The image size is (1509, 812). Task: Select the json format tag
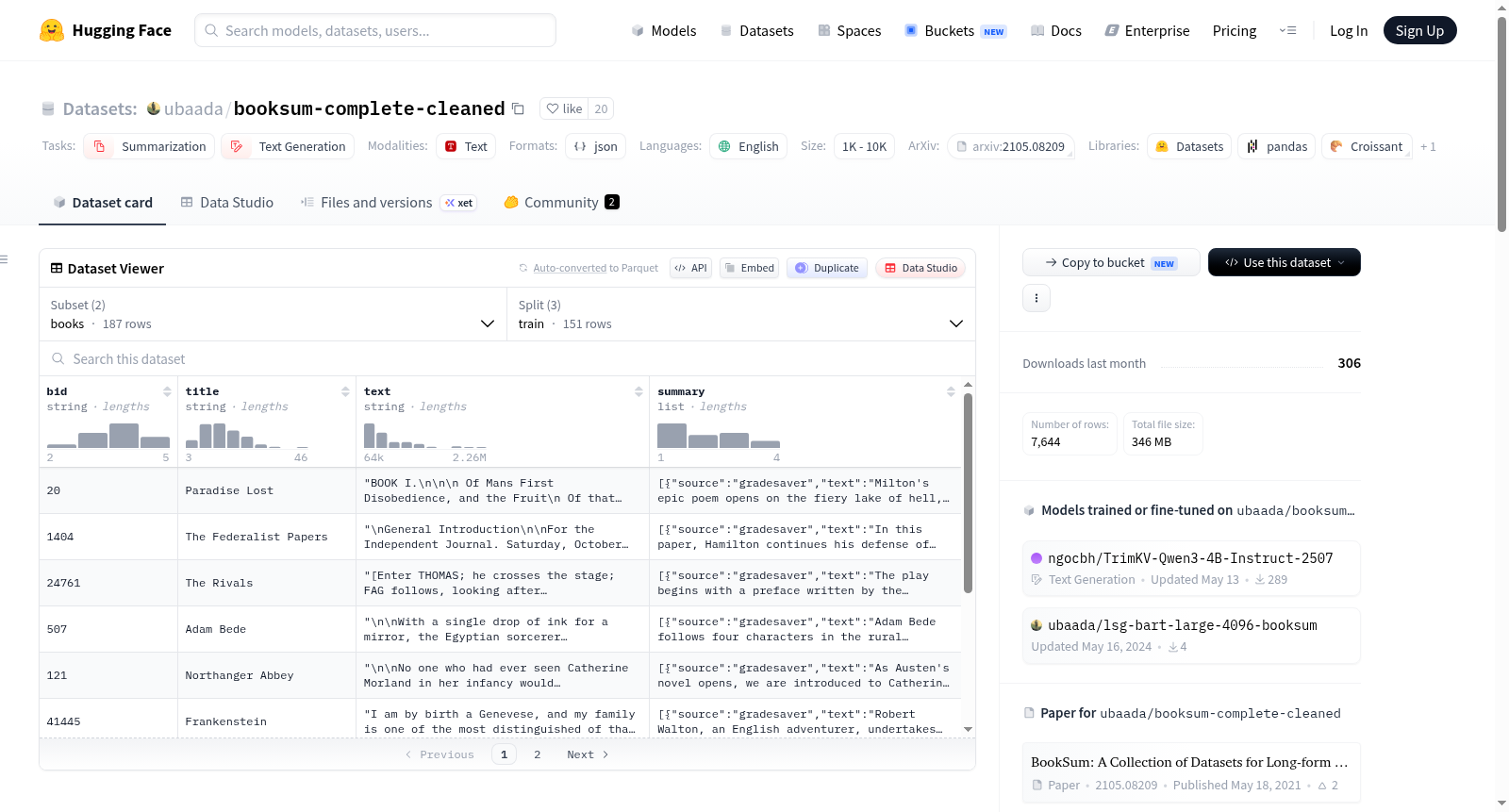tap(596, 146)
